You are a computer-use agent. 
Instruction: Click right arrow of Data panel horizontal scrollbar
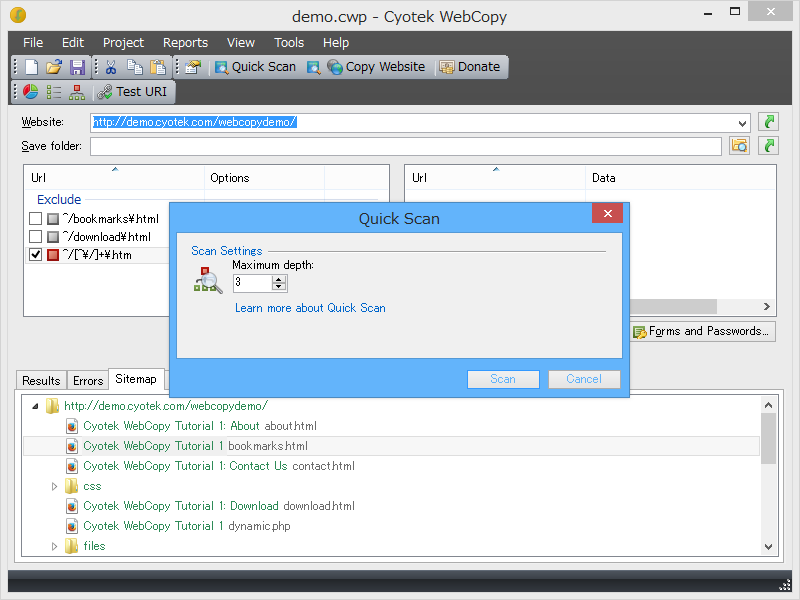766,307
